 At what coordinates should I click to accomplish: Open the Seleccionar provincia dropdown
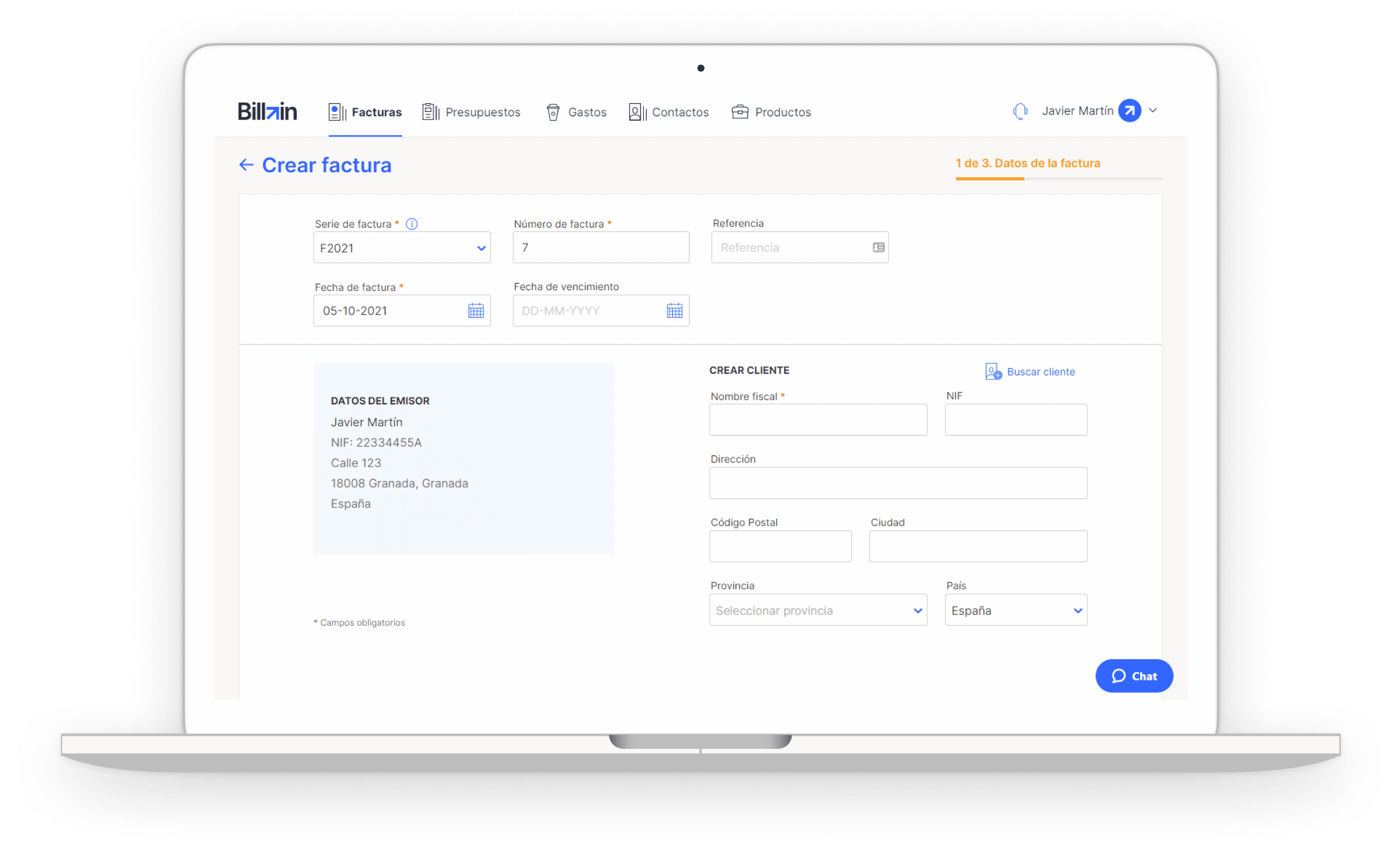coord(818,610)
